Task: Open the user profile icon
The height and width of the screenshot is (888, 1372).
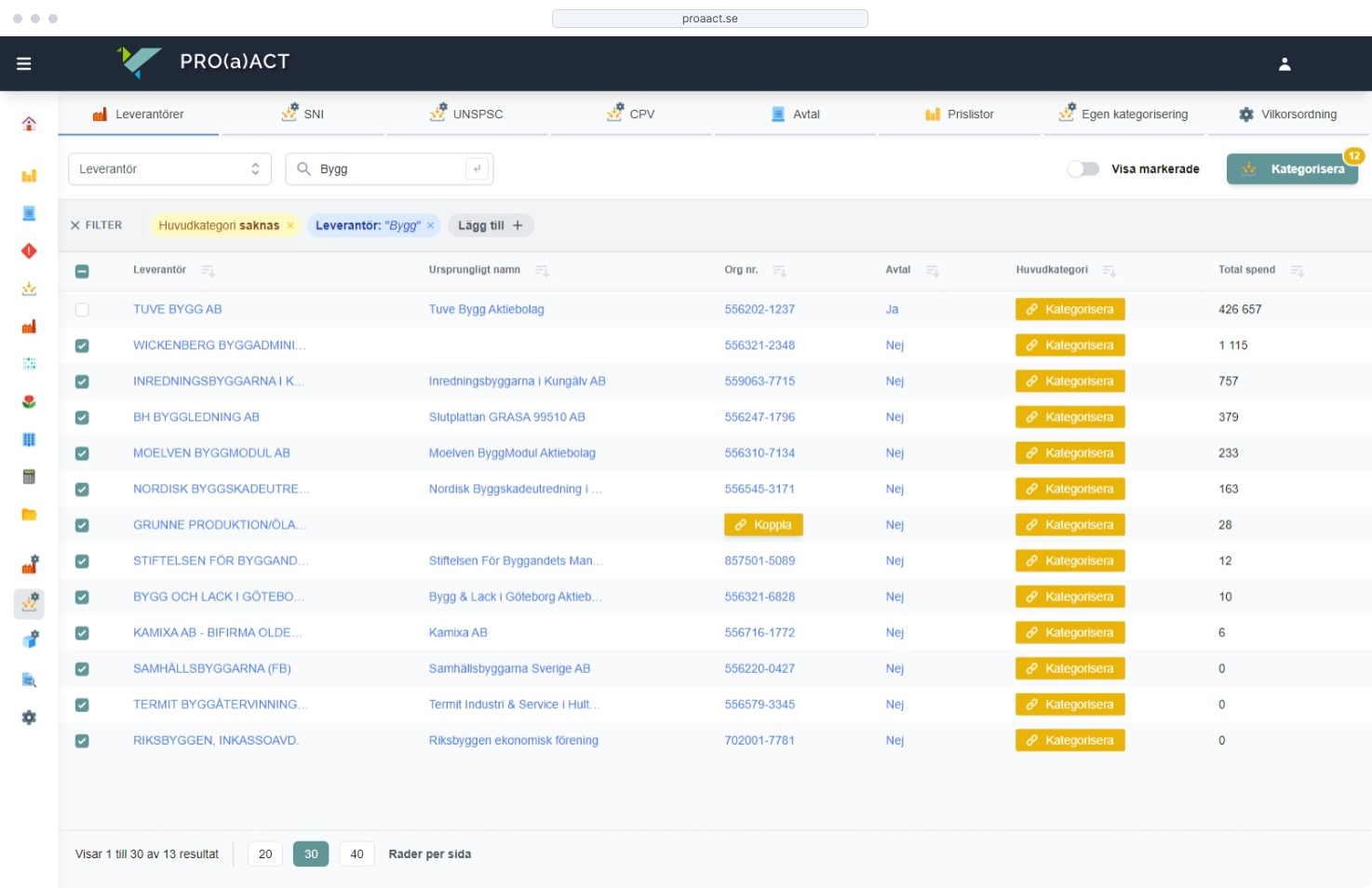Action: pyautogui.click(x=1285, y=63)
